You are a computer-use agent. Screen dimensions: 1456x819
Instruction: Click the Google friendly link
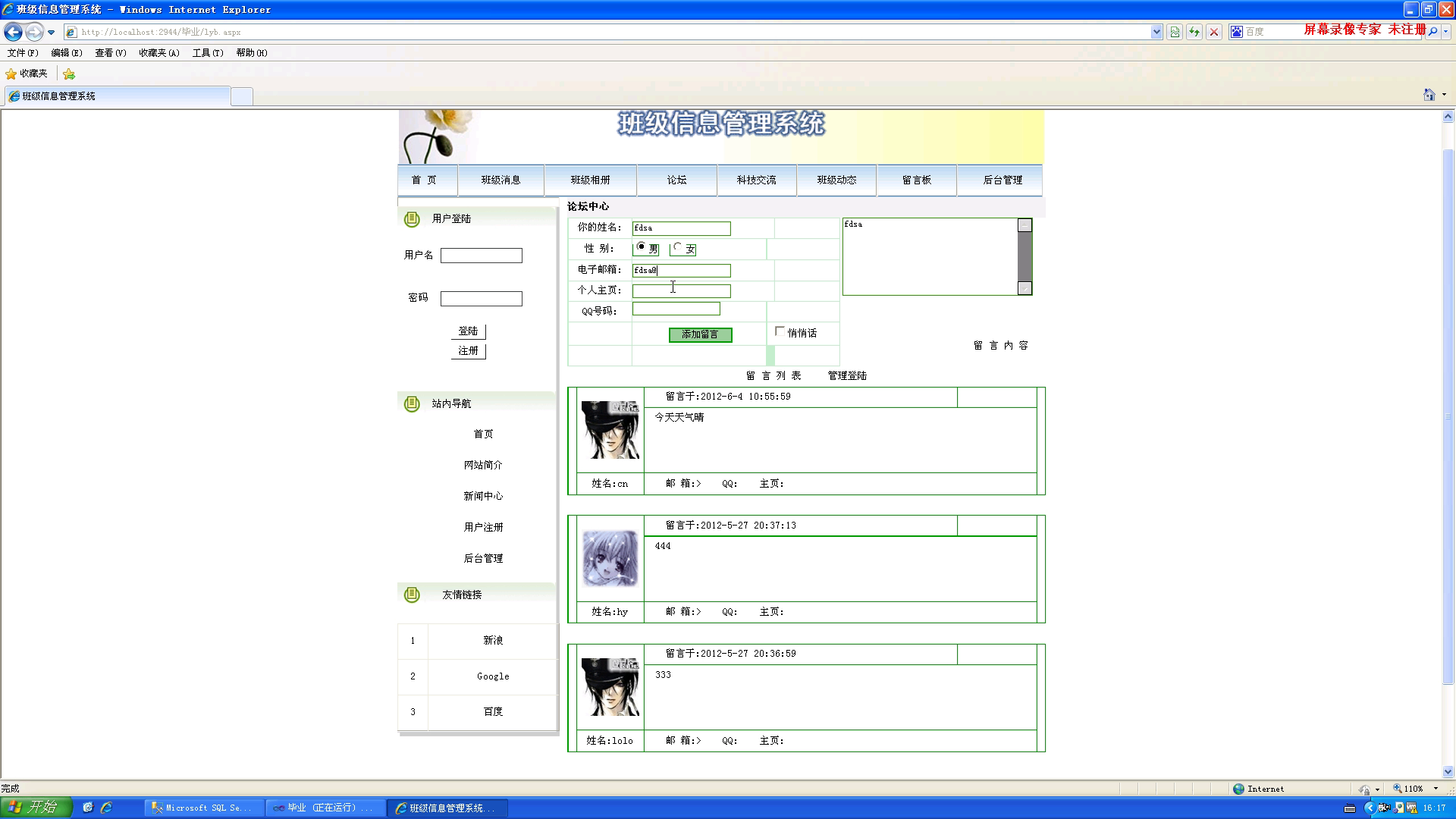tap(493, 676)
